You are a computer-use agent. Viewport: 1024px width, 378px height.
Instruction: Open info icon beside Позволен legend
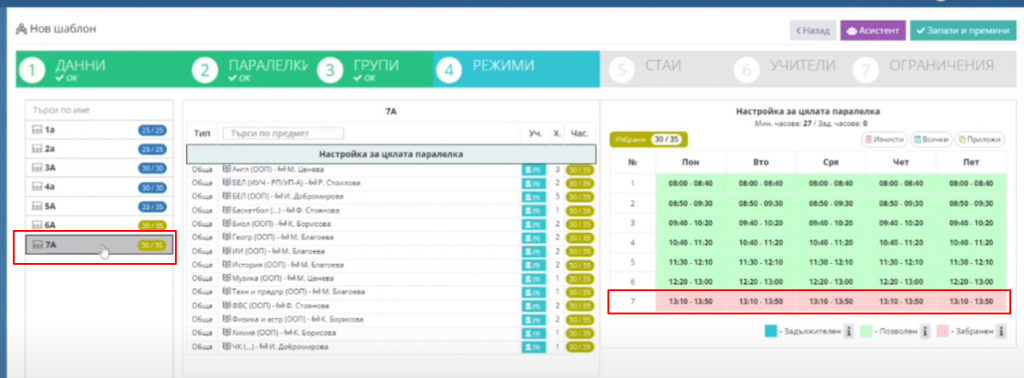coord(925,332)
